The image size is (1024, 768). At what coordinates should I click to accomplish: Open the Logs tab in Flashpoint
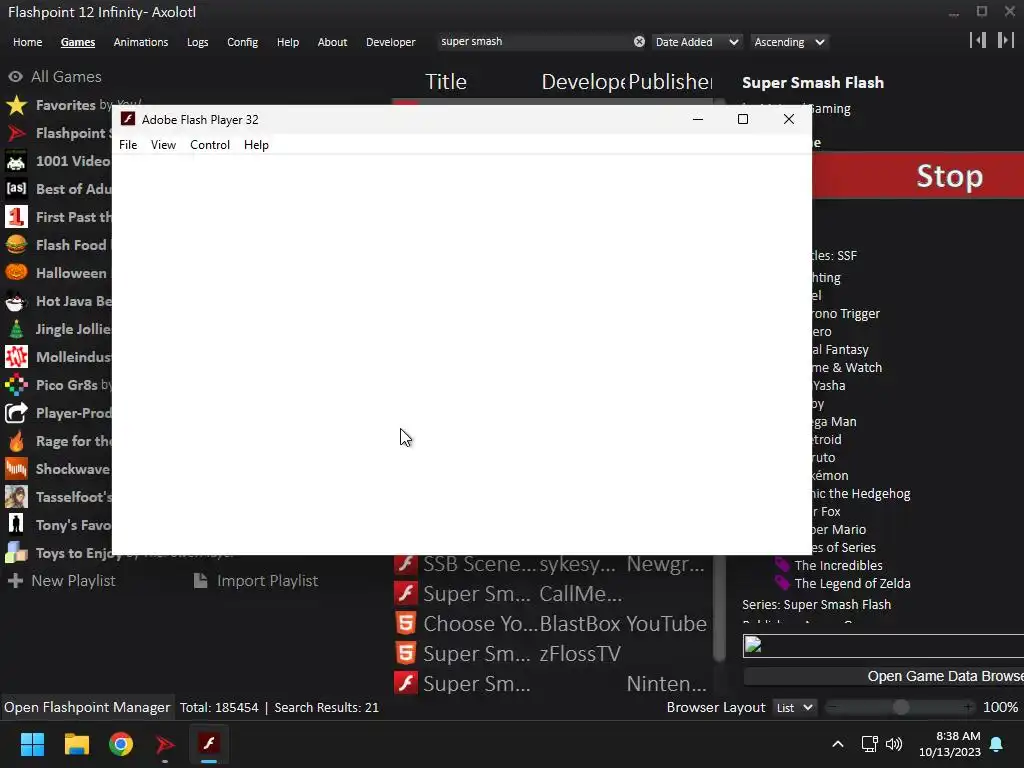coord(197,42)
